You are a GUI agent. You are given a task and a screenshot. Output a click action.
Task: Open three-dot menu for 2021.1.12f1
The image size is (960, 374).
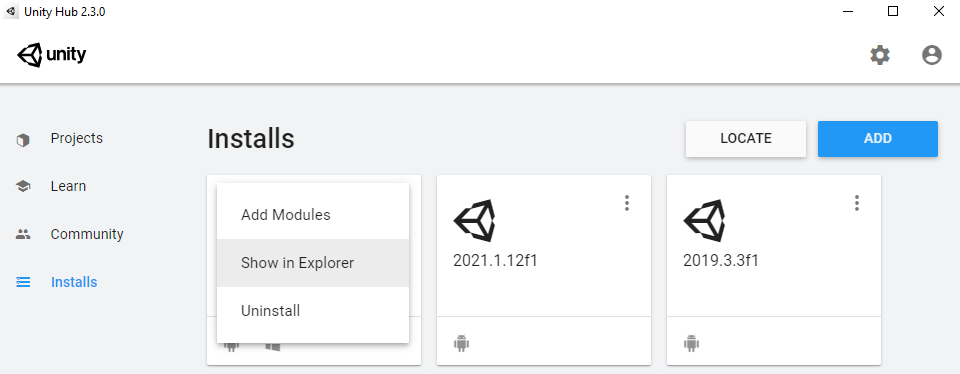[626, 203]
